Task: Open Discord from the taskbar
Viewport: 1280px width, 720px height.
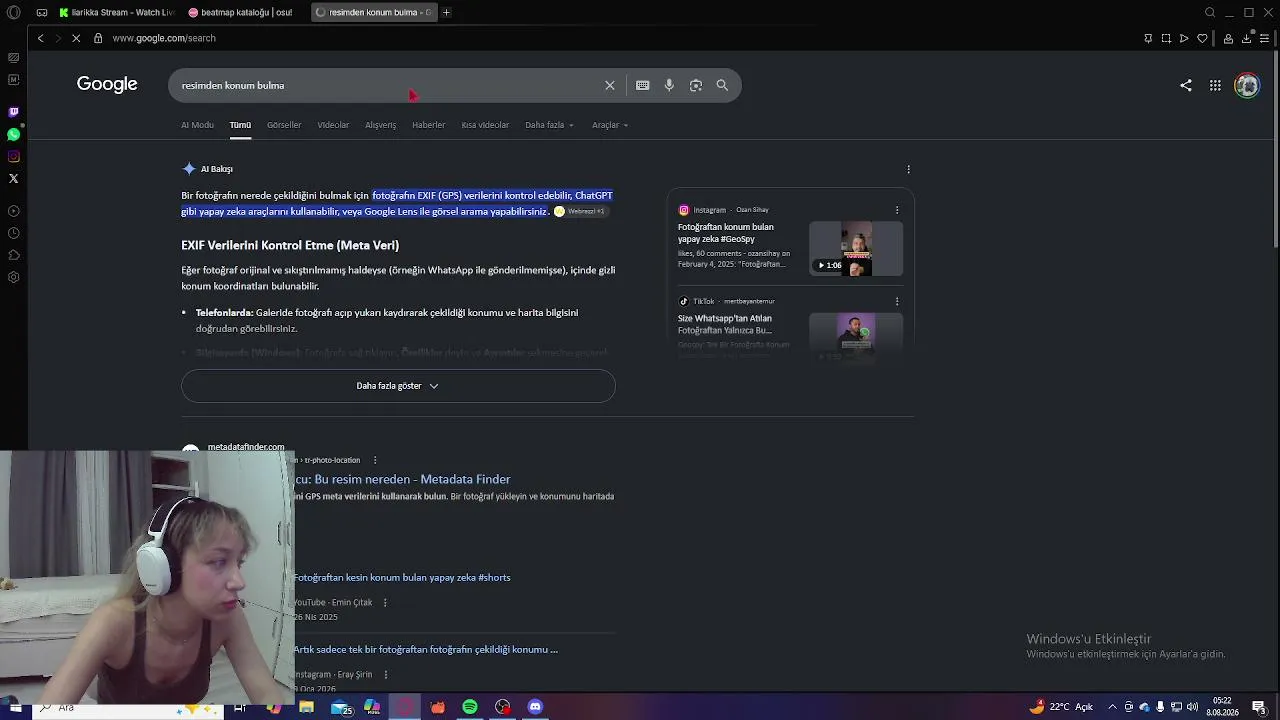Action: pyautogui.click(x=535, y=707)
